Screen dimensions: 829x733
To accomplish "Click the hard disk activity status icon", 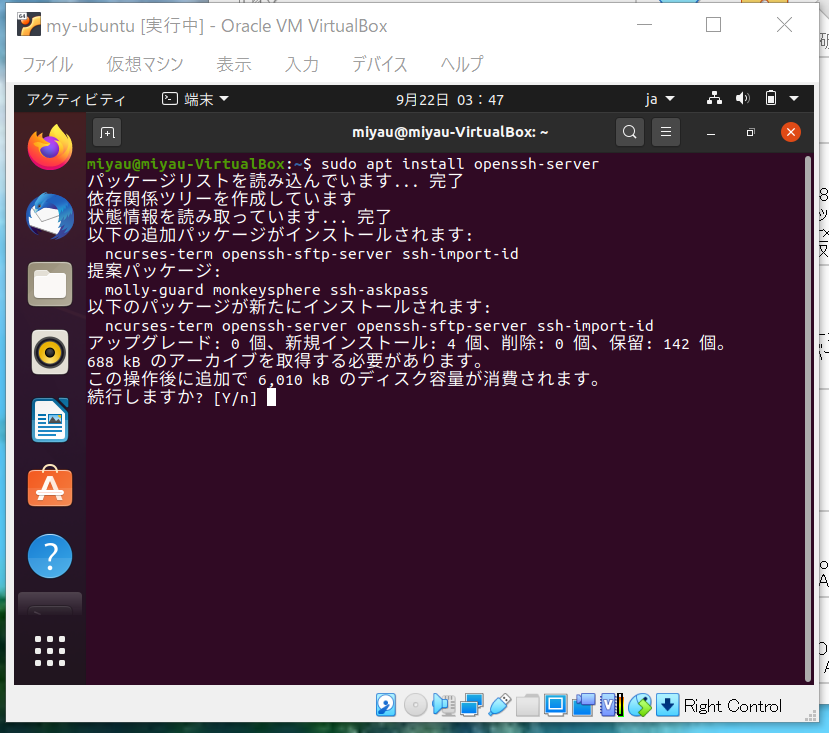I will pyautogui.click(x=386, y=705).
